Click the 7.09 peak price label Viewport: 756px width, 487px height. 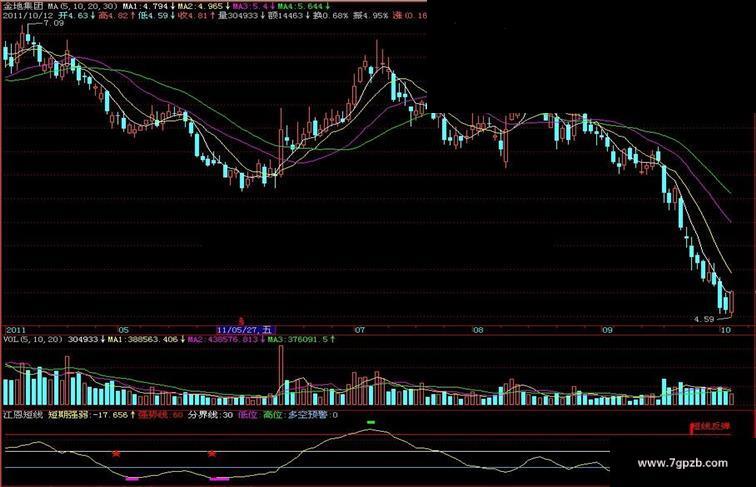click(53, 23)
